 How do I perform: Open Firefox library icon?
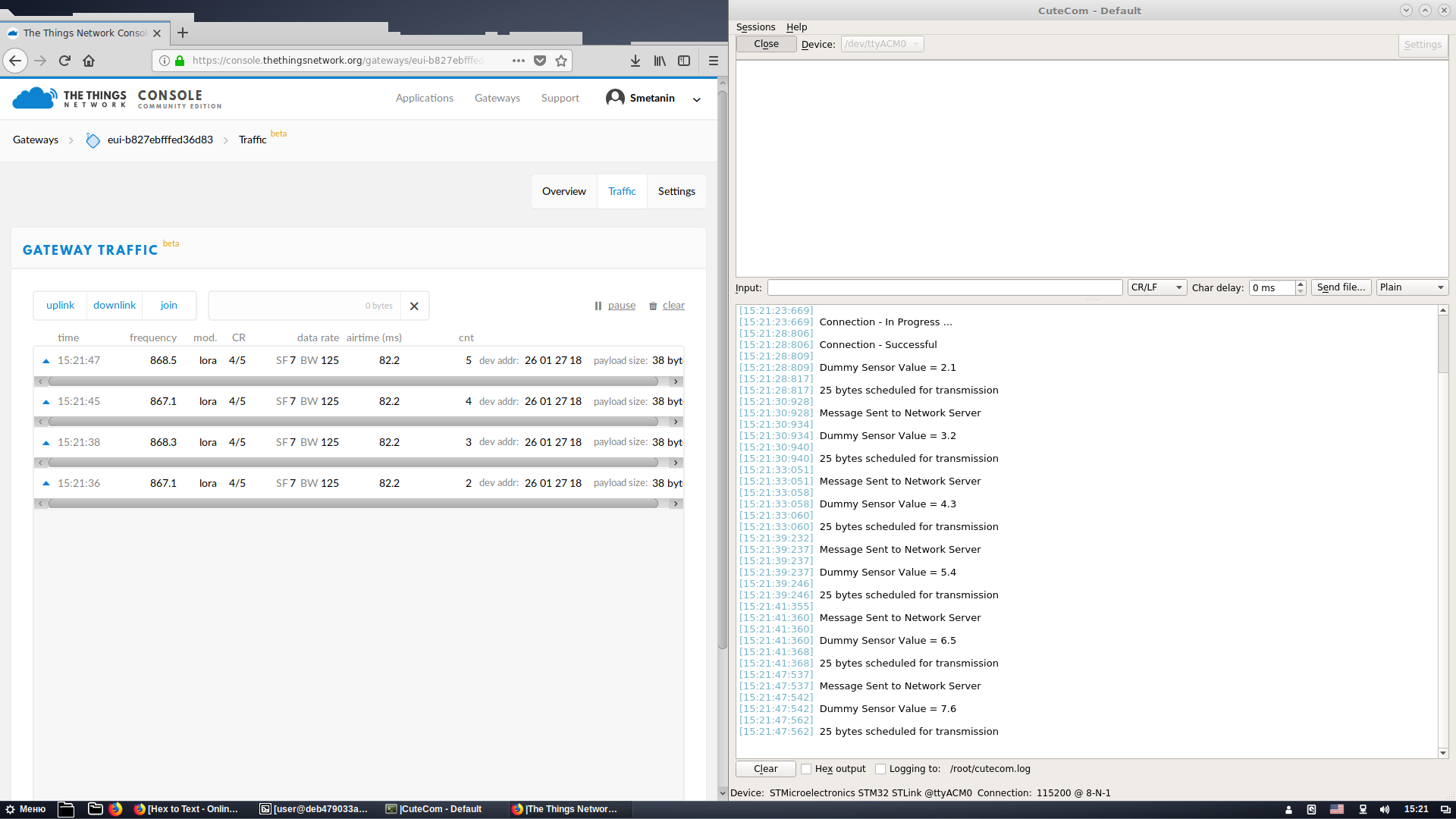point(660,61)
